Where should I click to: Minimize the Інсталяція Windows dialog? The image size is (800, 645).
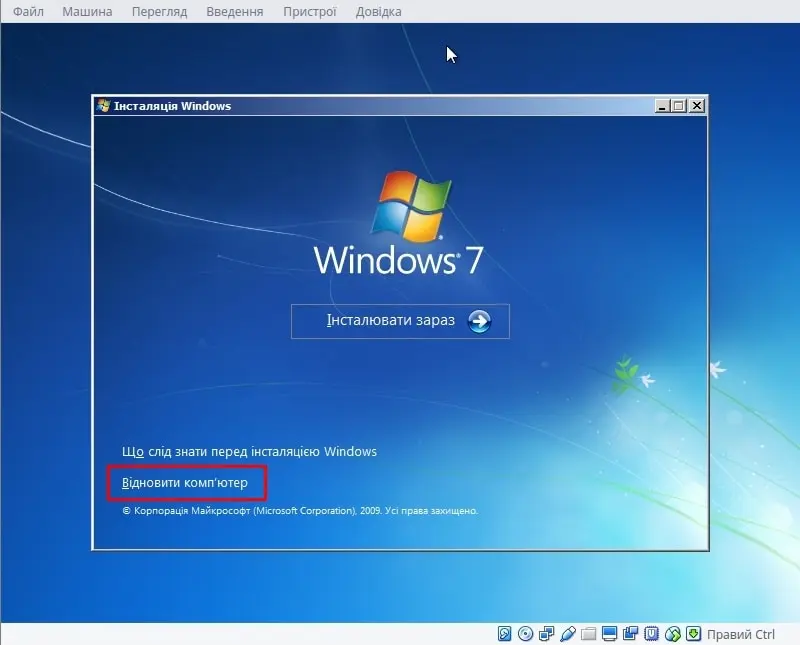[x=662, y=106]
